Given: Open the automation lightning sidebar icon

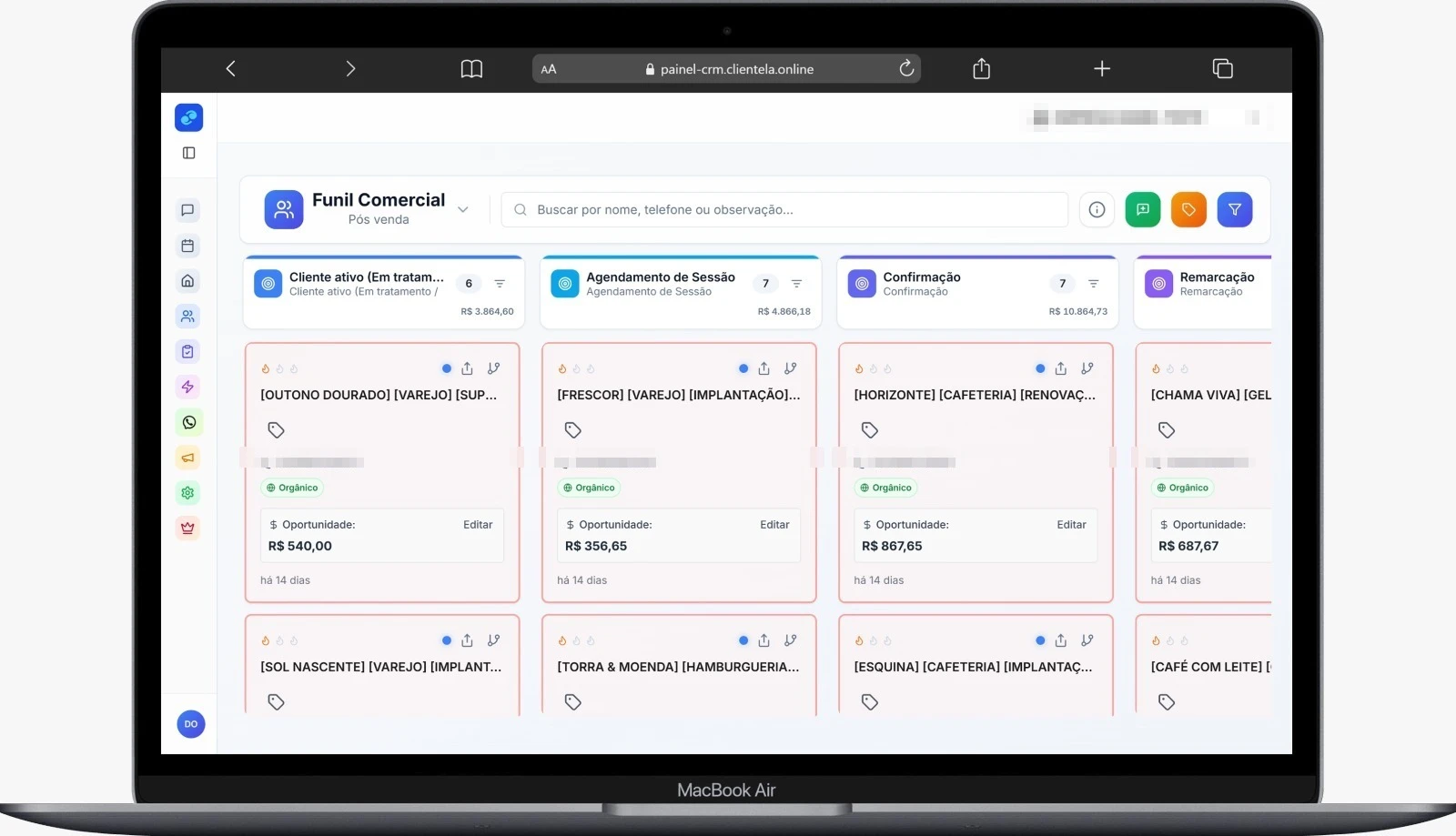Looking at the screenshot, I should 187,387.
